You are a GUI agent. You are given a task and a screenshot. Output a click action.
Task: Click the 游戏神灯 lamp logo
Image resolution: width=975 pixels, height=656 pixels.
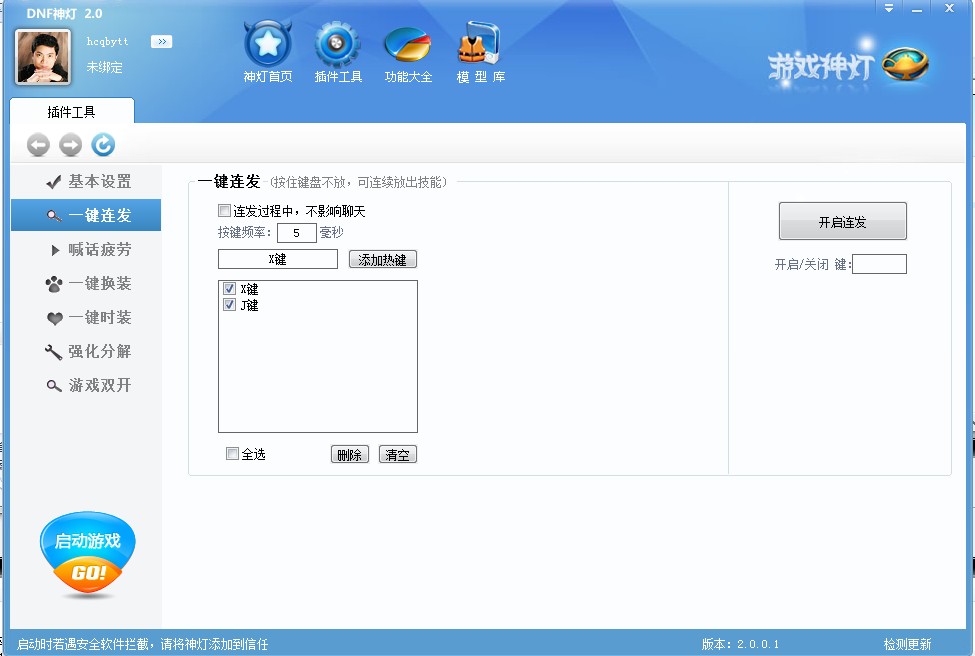tap(848, 65)
